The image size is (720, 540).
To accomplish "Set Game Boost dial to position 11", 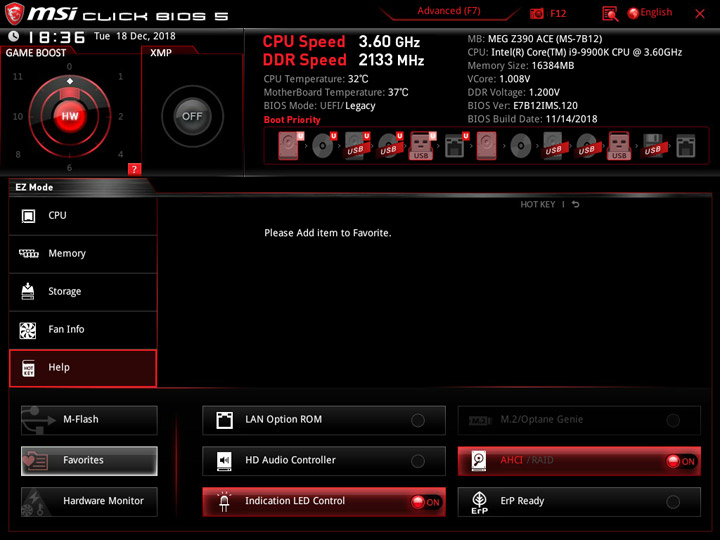I will (x=17, y=76).
